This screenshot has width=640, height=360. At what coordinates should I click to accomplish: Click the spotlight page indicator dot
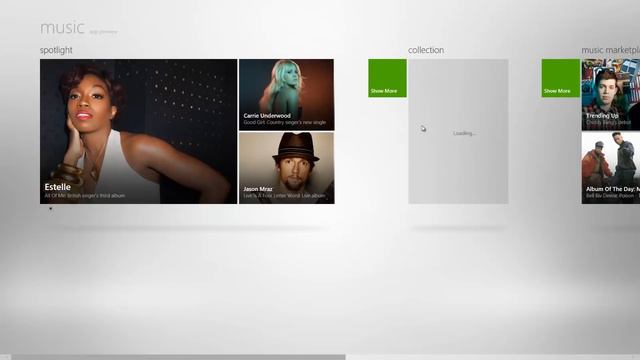click(51, 209)
